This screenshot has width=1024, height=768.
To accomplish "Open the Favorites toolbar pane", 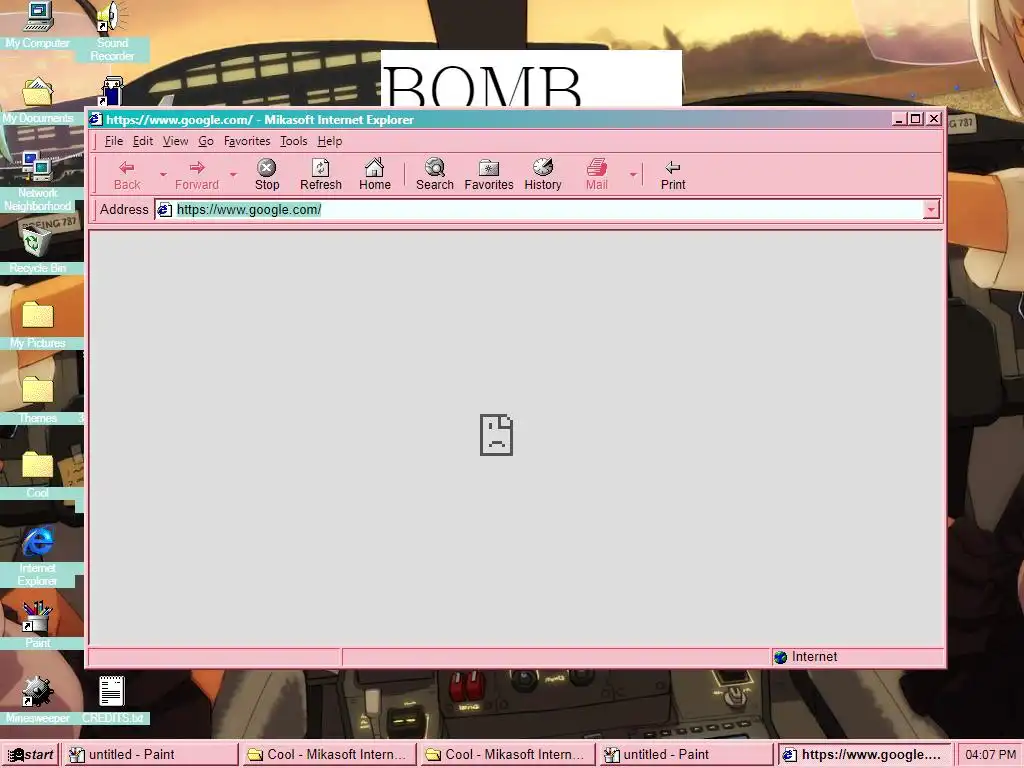I will pyautogui.click(x=488, y=174).
